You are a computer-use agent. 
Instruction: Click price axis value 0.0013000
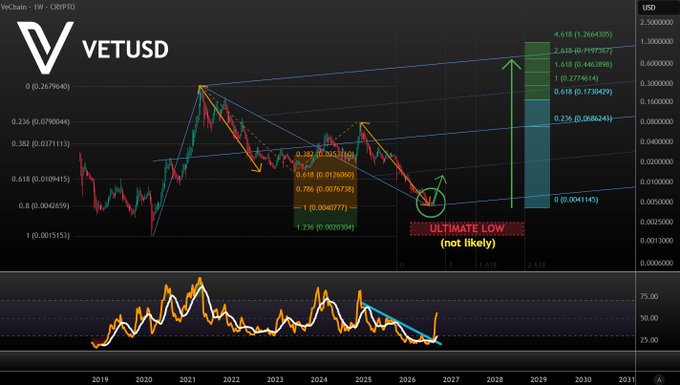(x=657, y=241)
